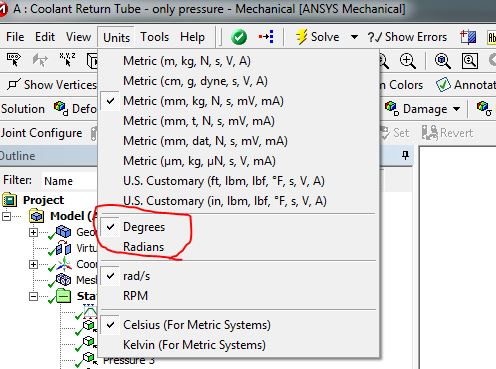Image resolution: width=496 pixels, height=369 pixels.
Task: Click the Virtual Topology icon
Action: coord(63,248)
